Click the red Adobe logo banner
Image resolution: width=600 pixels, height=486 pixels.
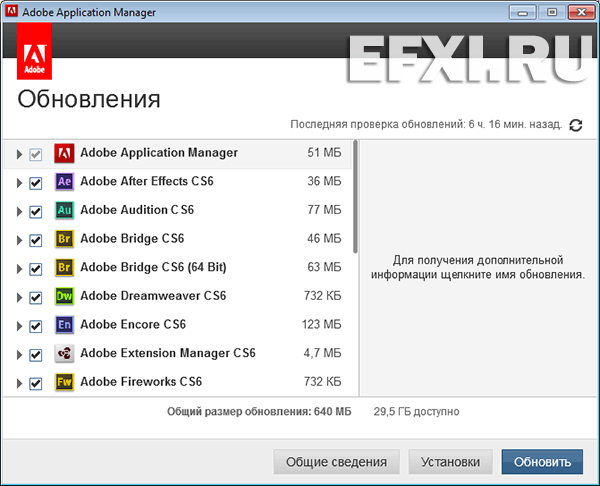[x=34, y=51]
